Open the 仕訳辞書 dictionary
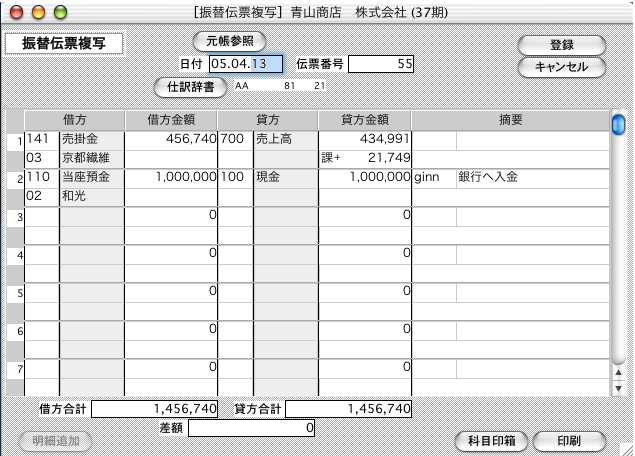Viewport: 635px width, 456px height. [190, 87]
